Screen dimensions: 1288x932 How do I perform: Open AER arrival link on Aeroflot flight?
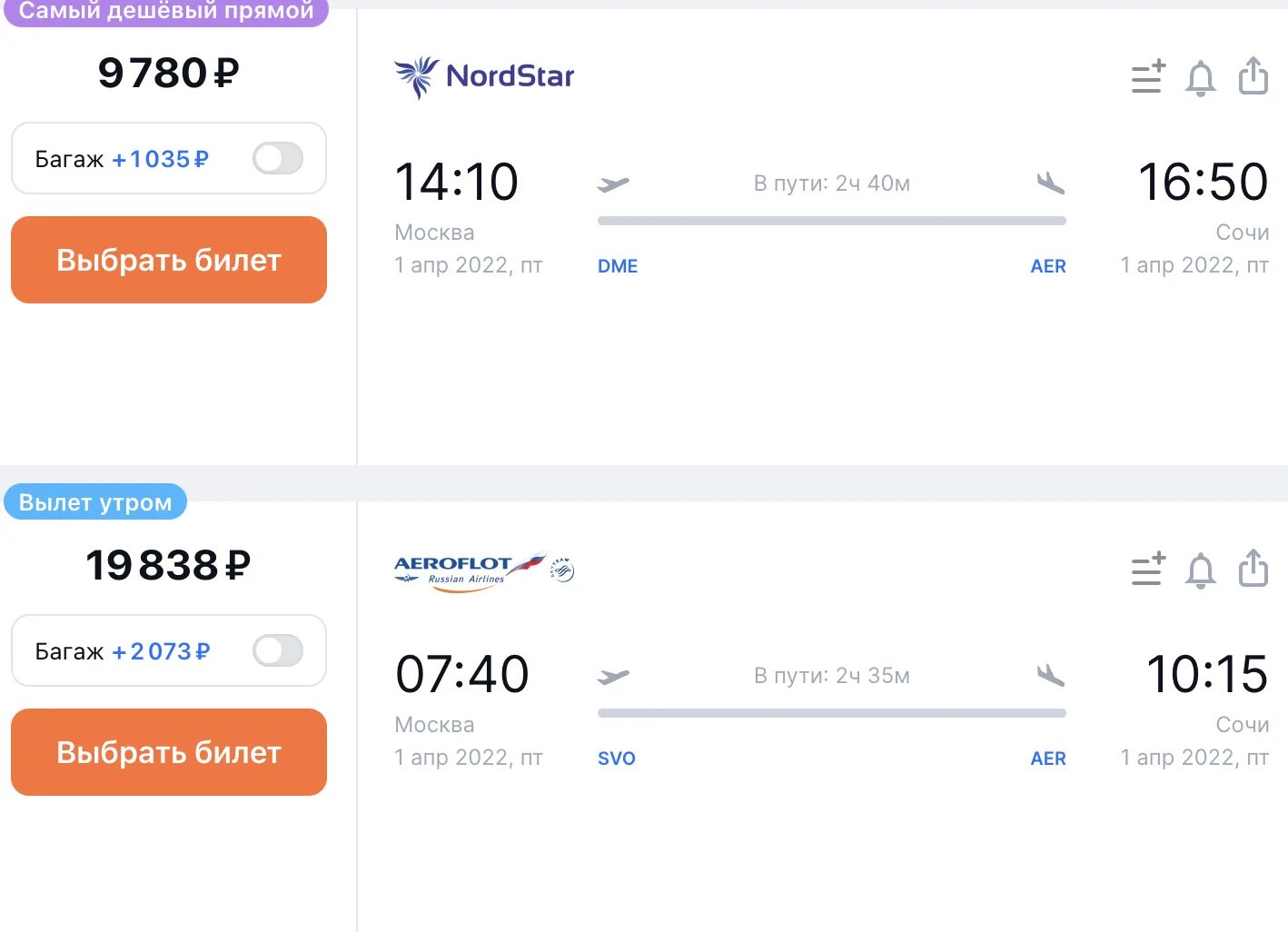pos(1048,758)
